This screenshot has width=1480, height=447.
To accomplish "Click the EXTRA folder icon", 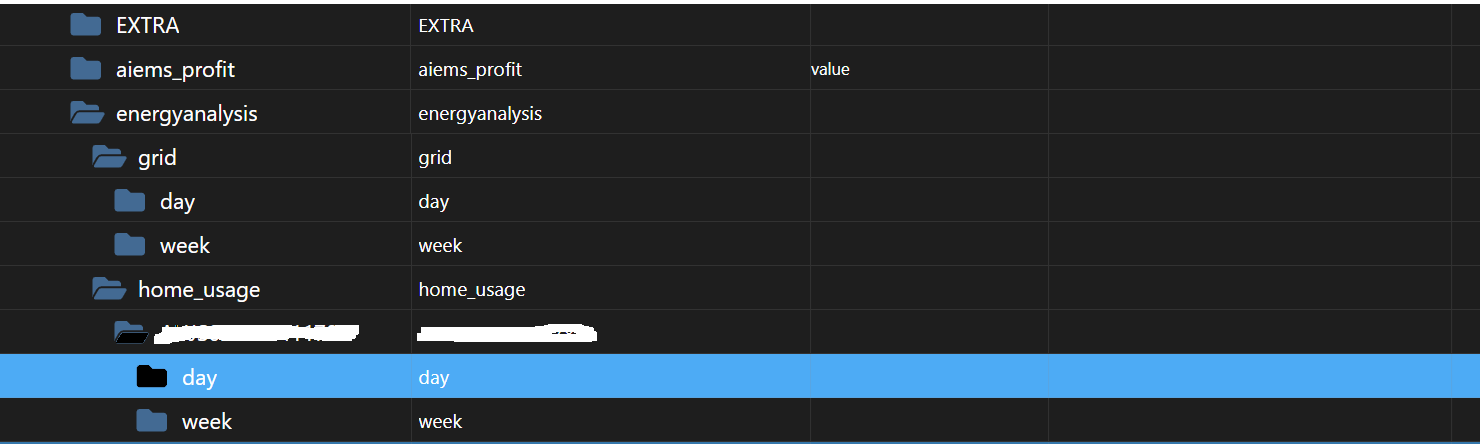I will click(x=86, y=25).
